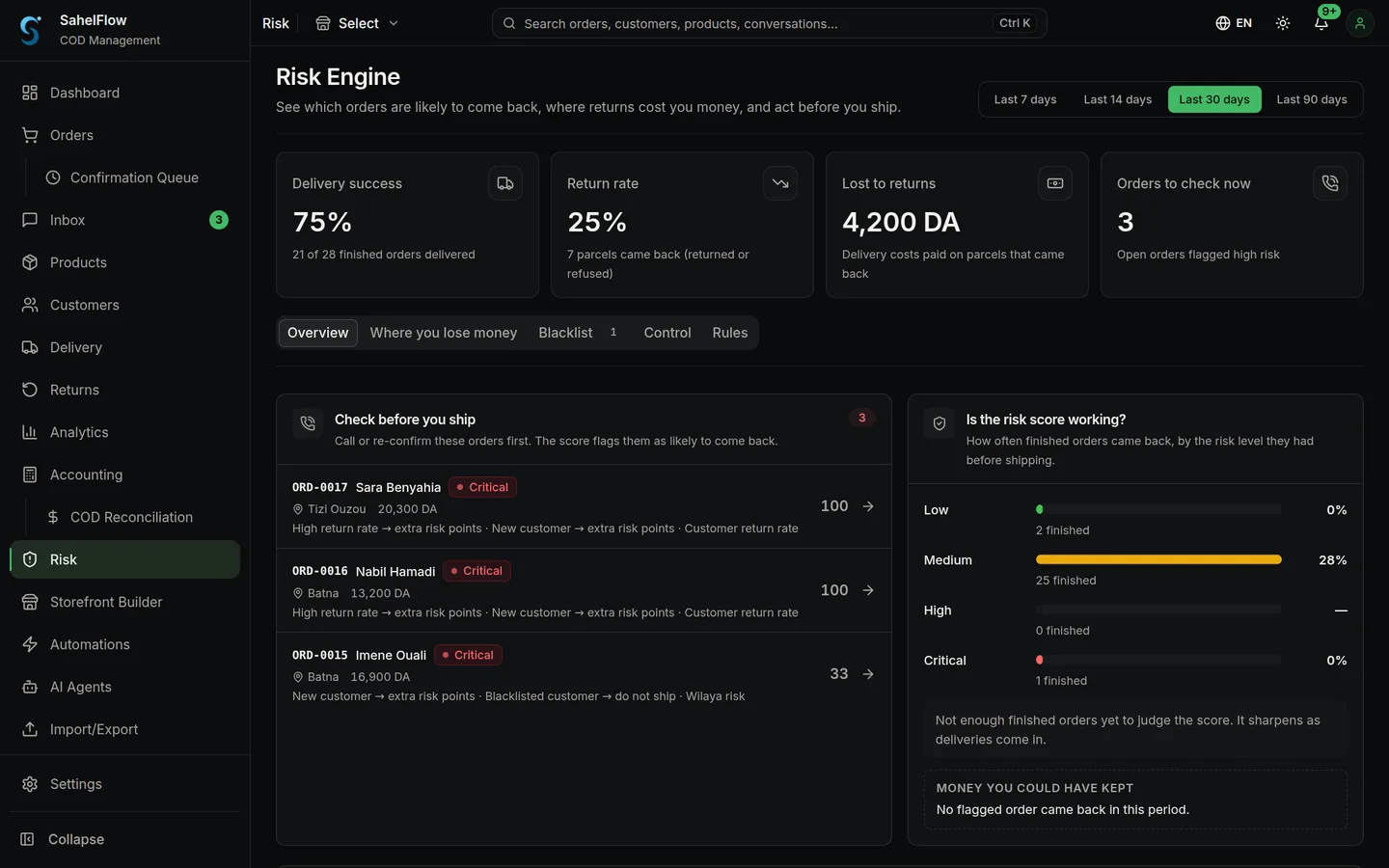Open Automations in sidebar
This screenshot has height=868, width=1389.
tap(124, 644)
